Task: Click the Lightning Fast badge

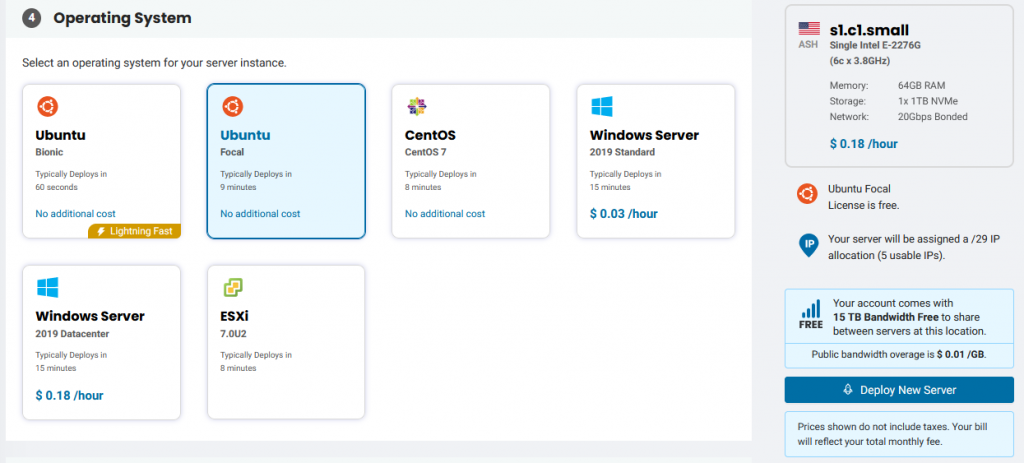Action: pos(135,231)
